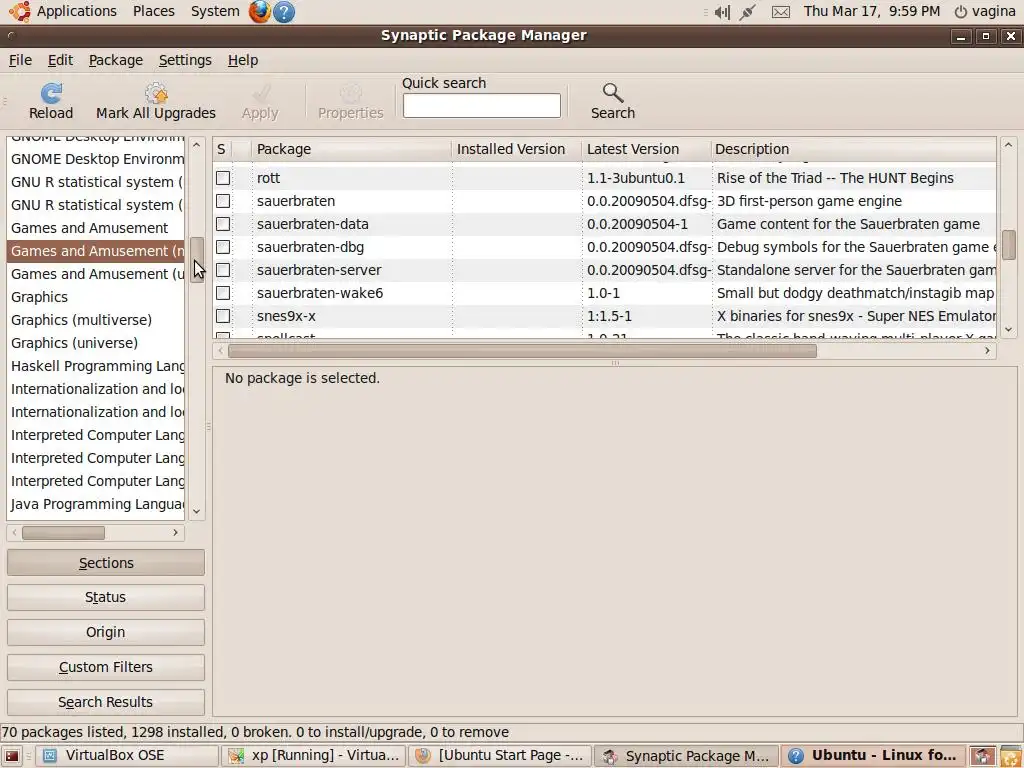Viewport: 1024px width, 768px height.
Task: Open the File menu
Action: pos(20,60)
